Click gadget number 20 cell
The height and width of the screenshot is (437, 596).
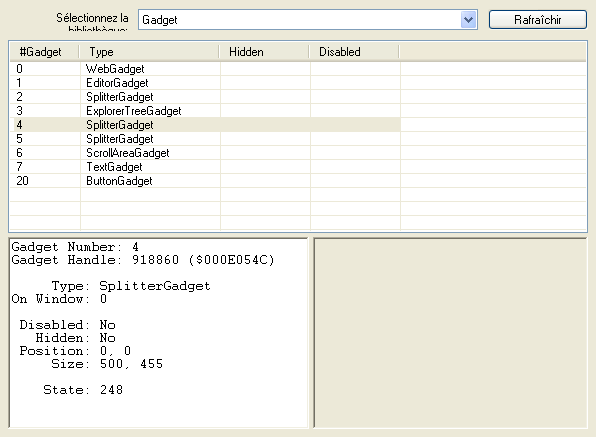click(45, 181)
